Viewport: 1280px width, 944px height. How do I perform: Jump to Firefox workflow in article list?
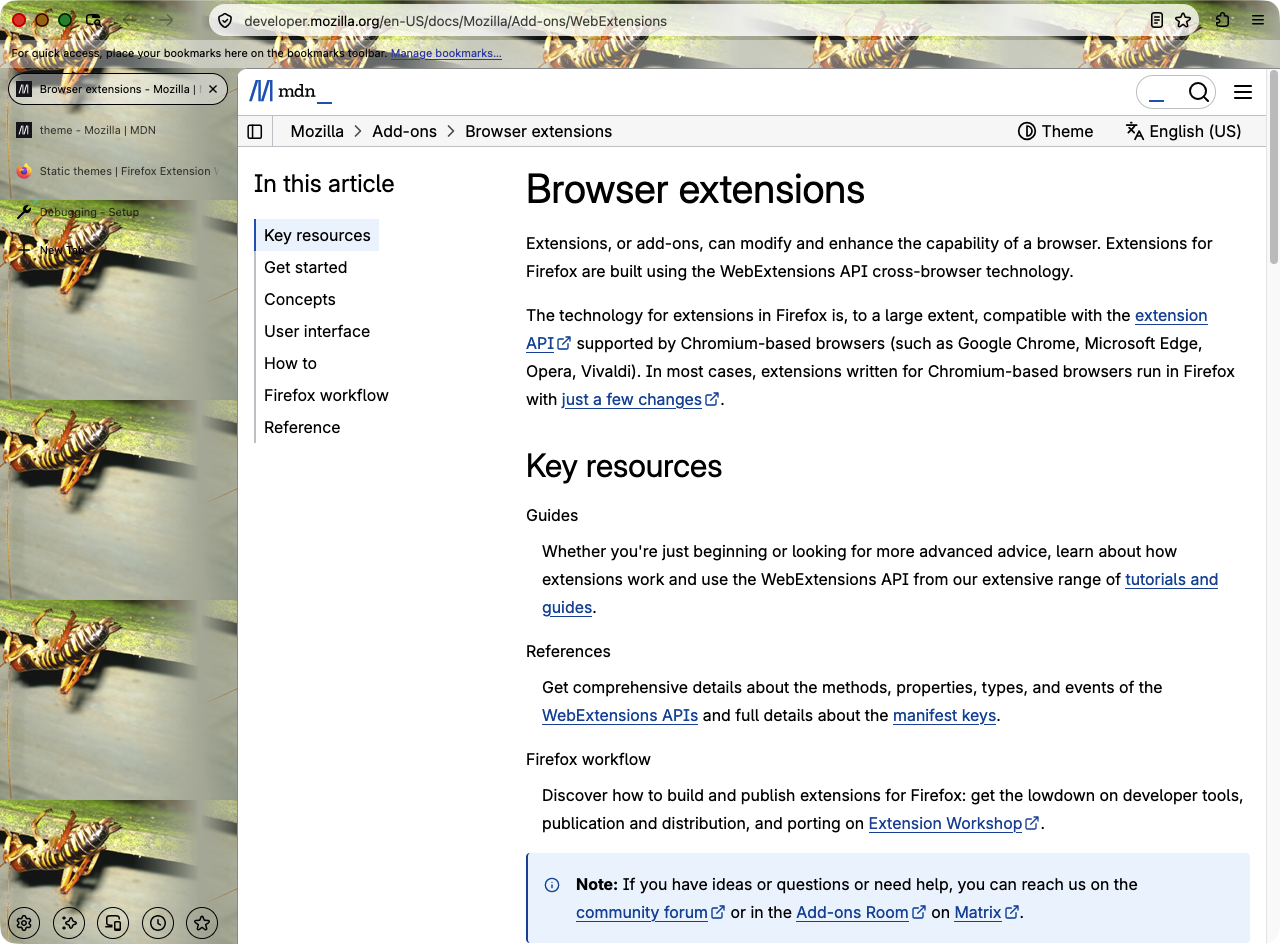[326, 395]
